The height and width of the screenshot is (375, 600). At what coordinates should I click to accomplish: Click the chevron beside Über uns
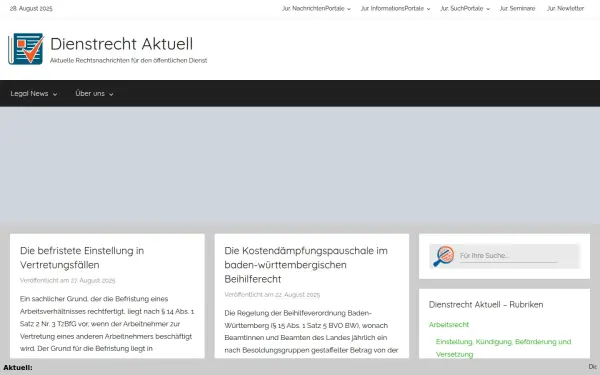point(111,94)
